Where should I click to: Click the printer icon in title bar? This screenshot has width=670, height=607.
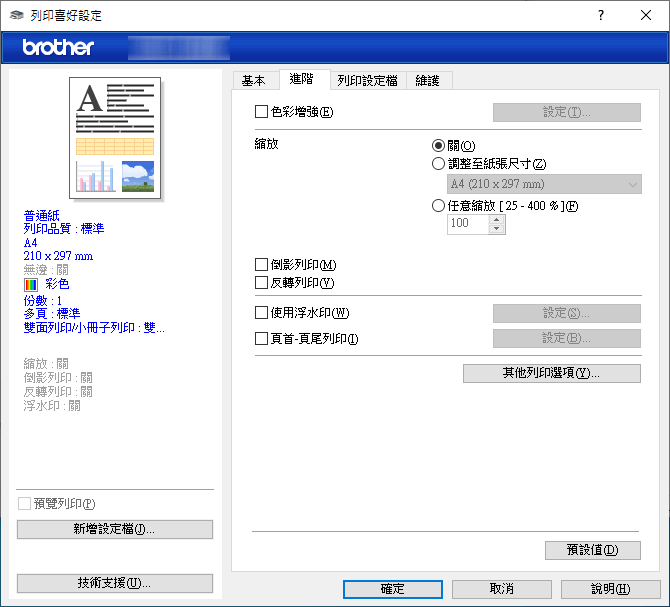[16, 15]
